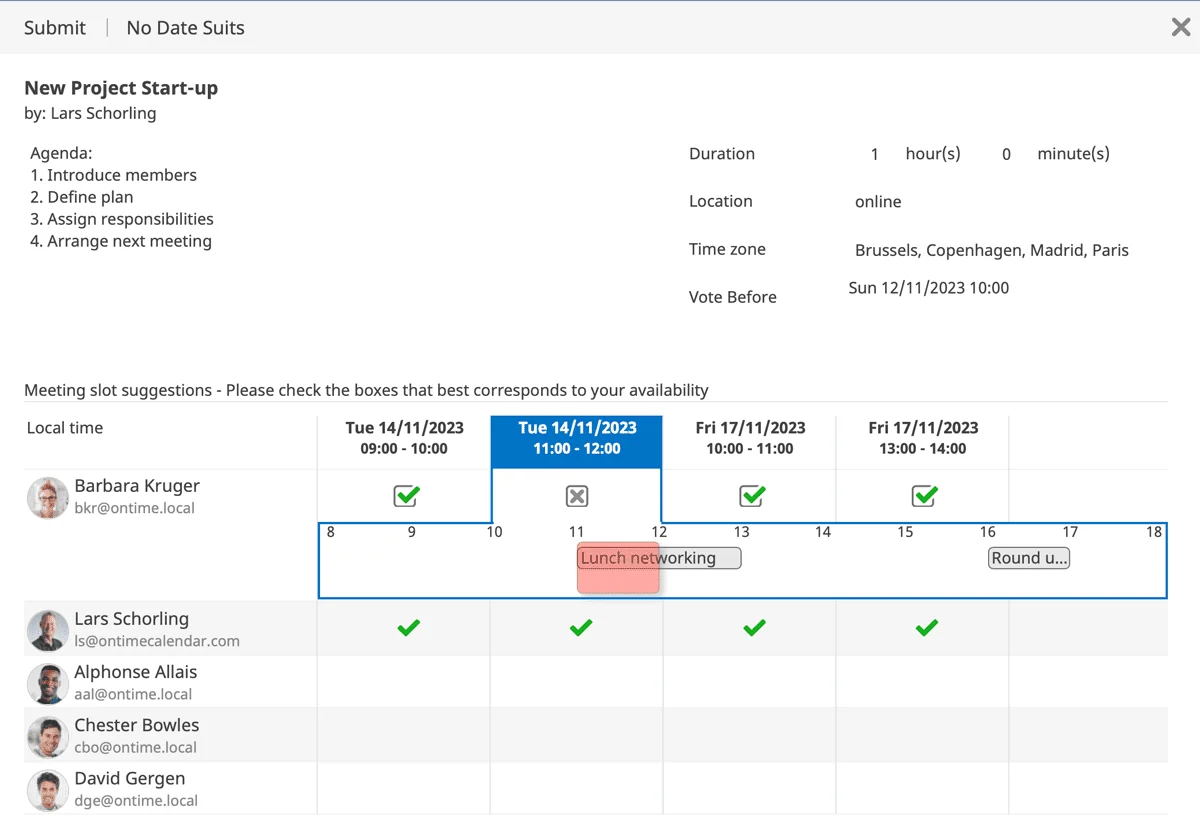Click the name Alphonse Allais
The width and height of the screenshot is (1200, 831).
(x=135, y=672)
